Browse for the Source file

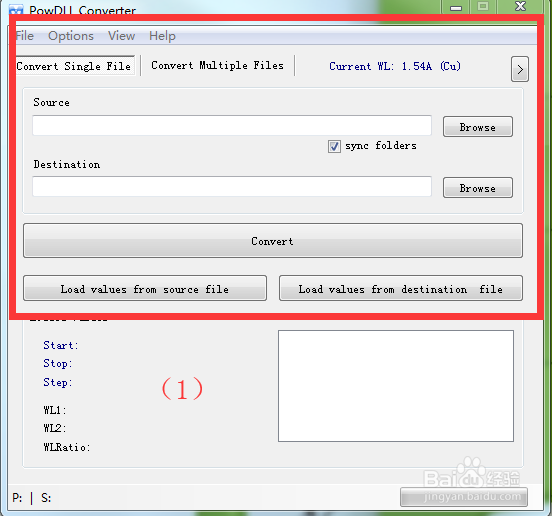(478, 127)
